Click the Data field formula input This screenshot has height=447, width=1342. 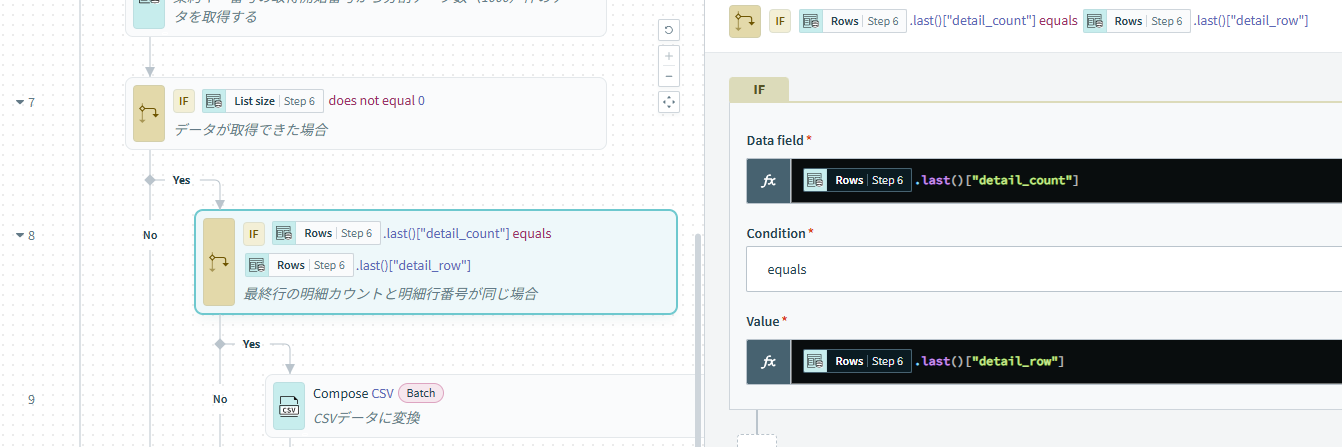1066,180
